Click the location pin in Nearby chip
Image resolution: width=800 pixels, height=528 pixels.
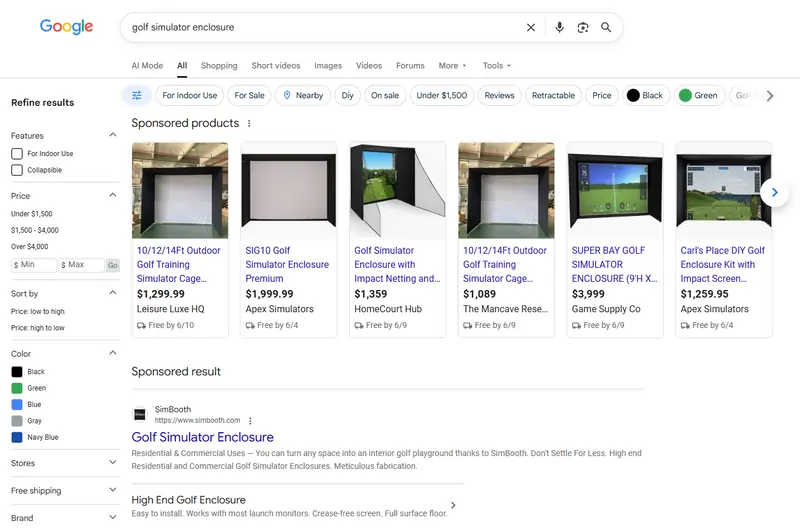(287, 95)
